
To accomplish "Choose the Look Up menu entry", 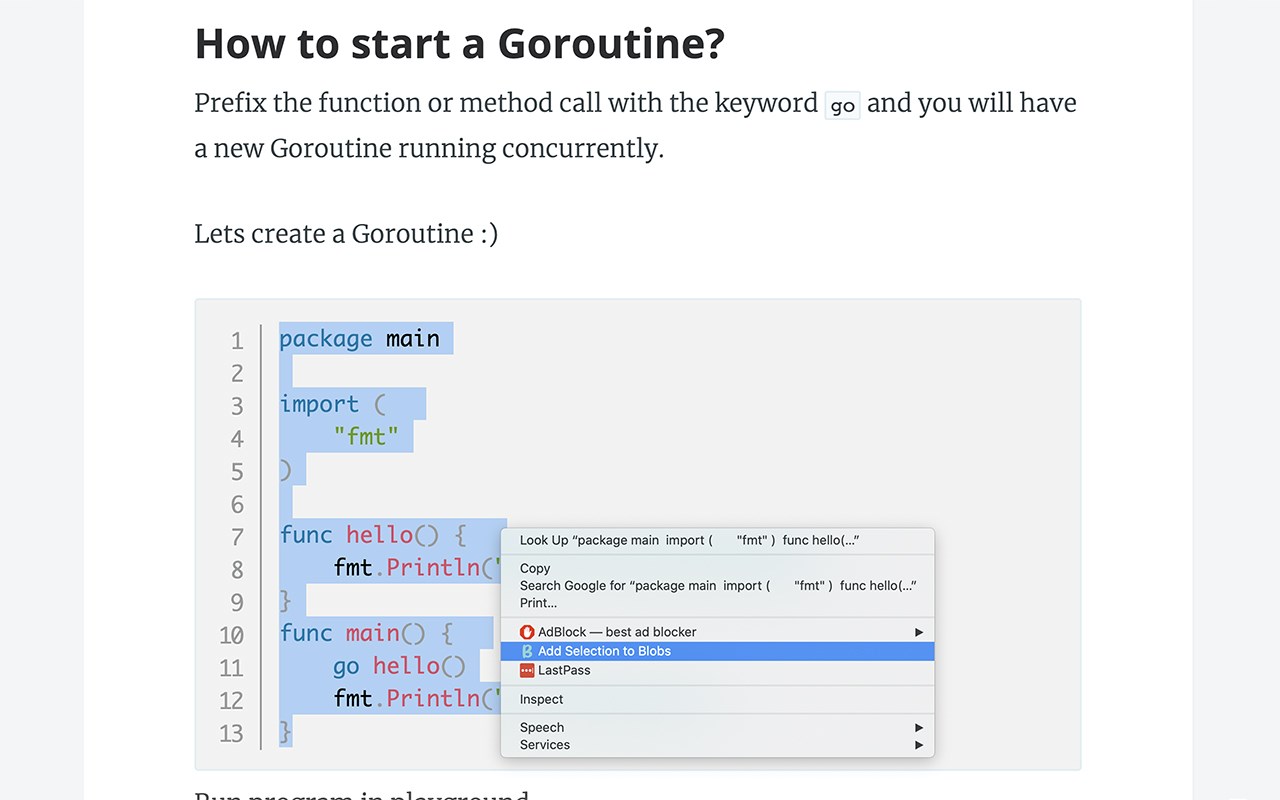I will coord(689,541).
